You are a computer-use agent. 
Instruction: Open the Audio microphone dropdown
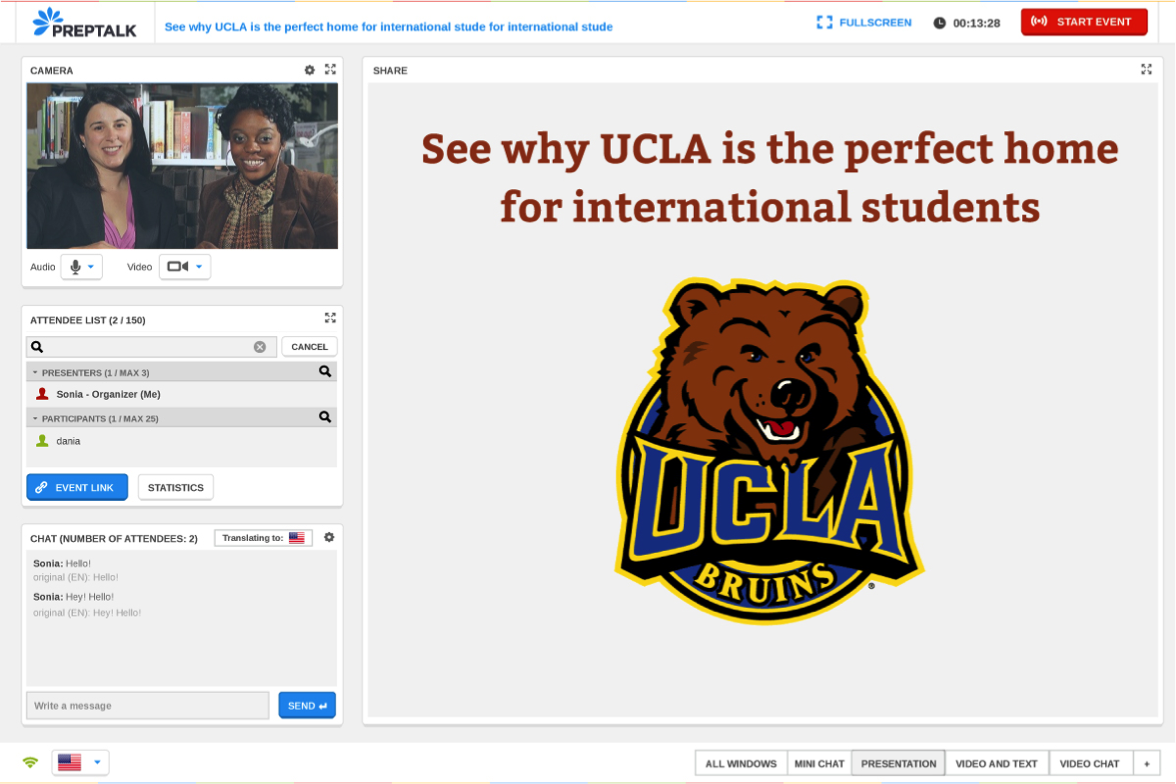[x=81, y=267]
